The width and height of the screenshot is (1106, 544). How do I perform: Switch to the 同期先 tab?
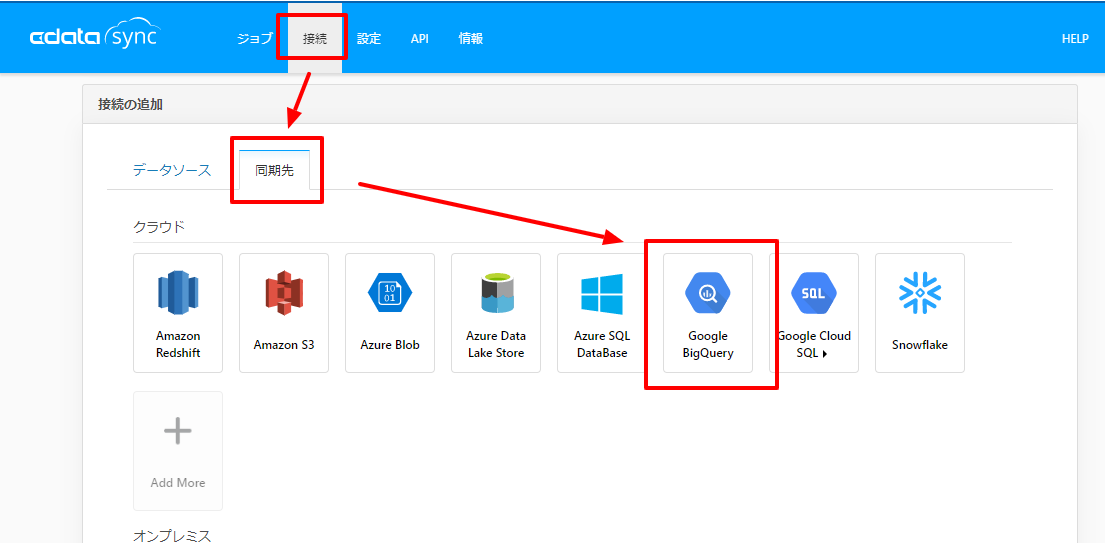pos(274,170)
